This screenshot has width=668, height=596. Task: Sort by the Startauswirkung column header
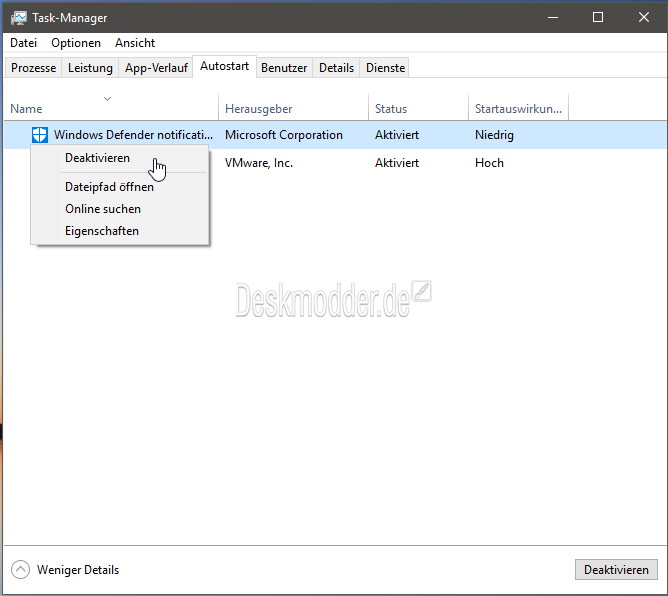point(518,107)
